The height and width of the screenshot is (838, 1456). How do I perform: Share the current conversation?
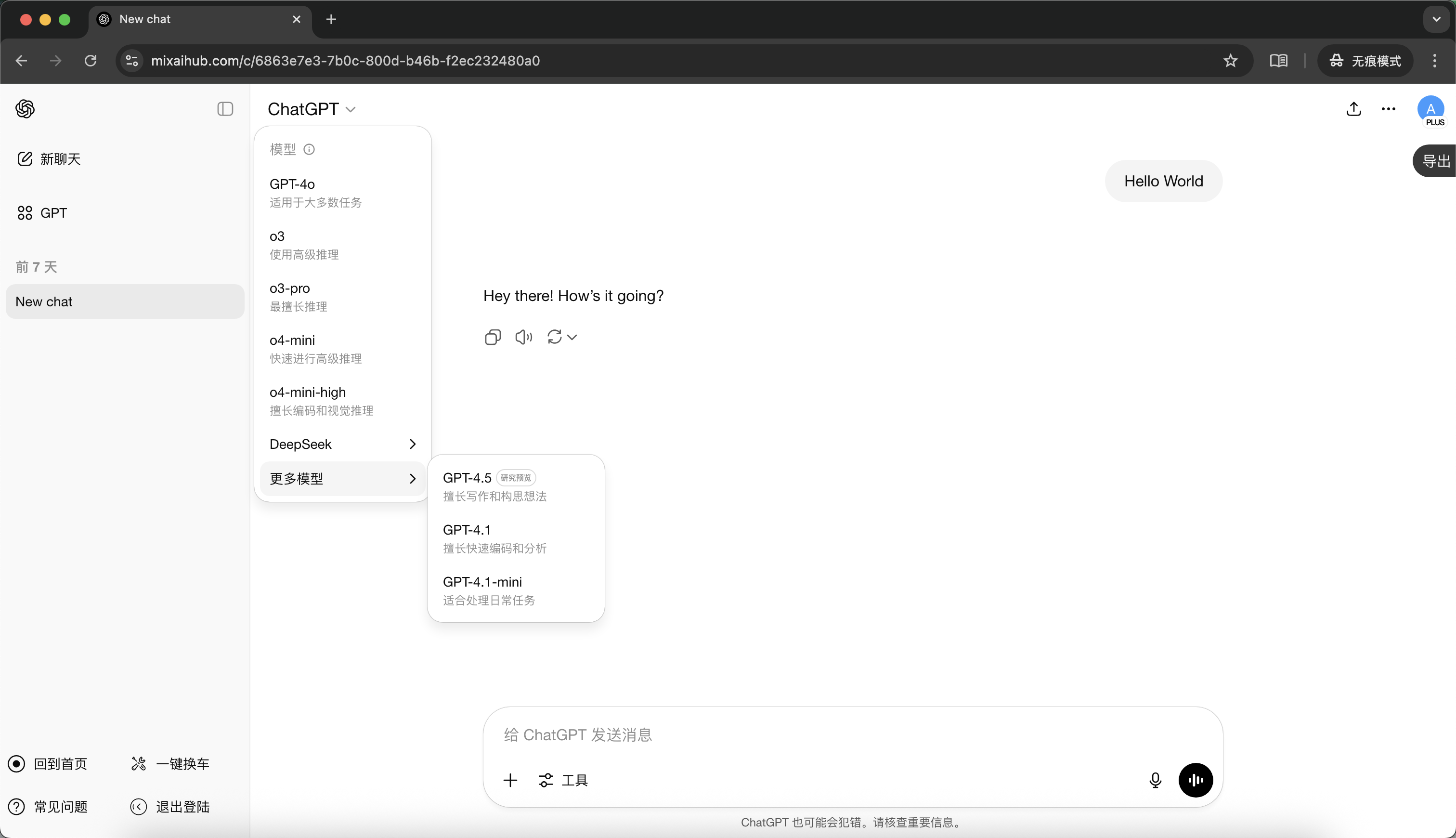coord(1353,109)
